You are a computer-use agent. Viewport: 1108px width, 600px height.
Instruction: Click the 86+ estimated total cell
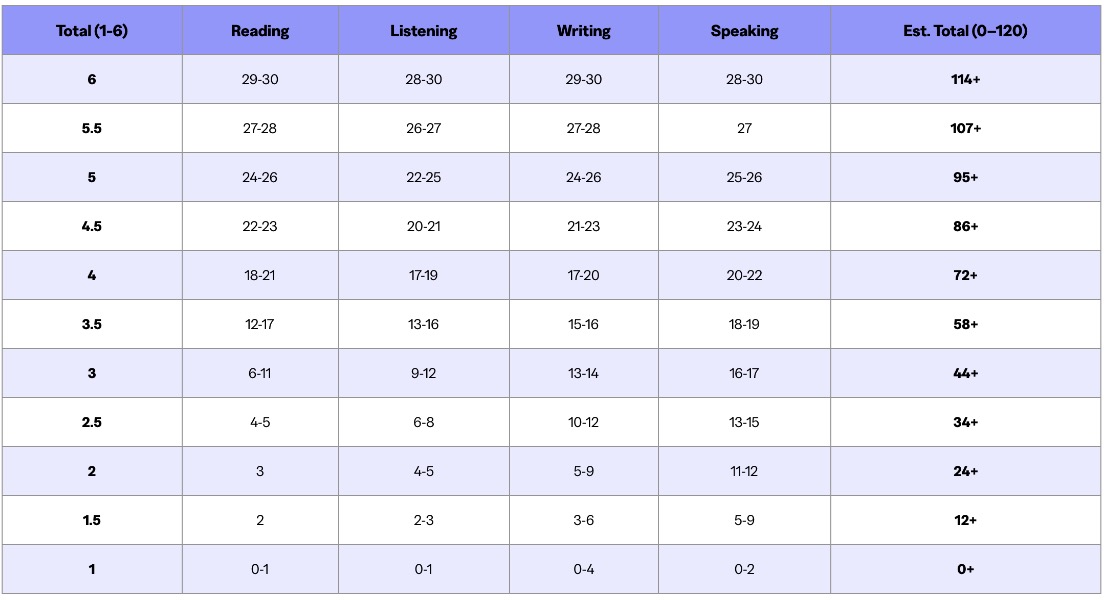[x=964, y=226]
